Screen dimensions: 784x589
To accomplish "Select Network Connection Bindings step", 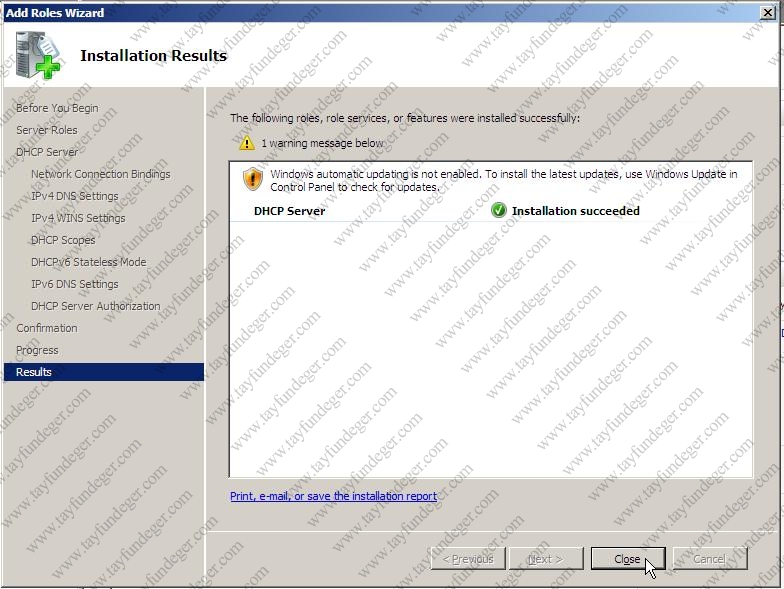I will [x=100, y=174].
